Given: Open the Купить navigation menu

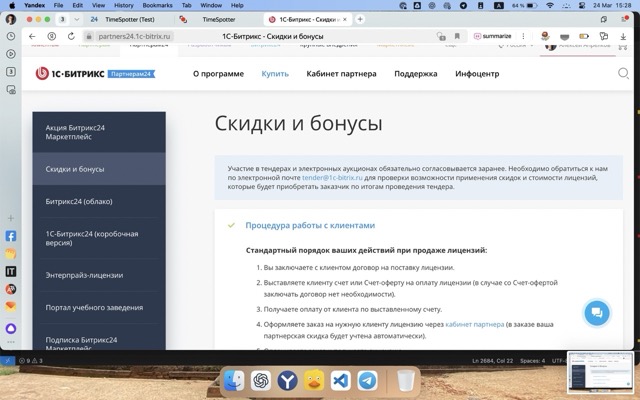Looking at the screenshot, I should (275, 74).
